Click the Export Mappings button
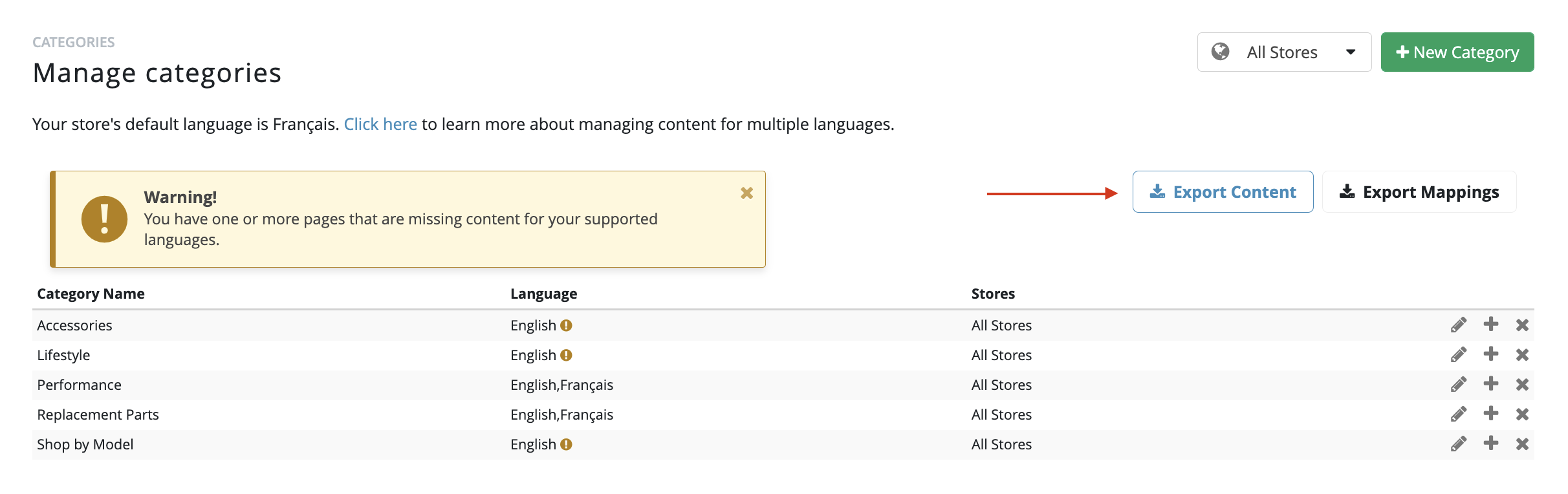Viewport: 1568px width, 494px height. [x=1419, y=191]
